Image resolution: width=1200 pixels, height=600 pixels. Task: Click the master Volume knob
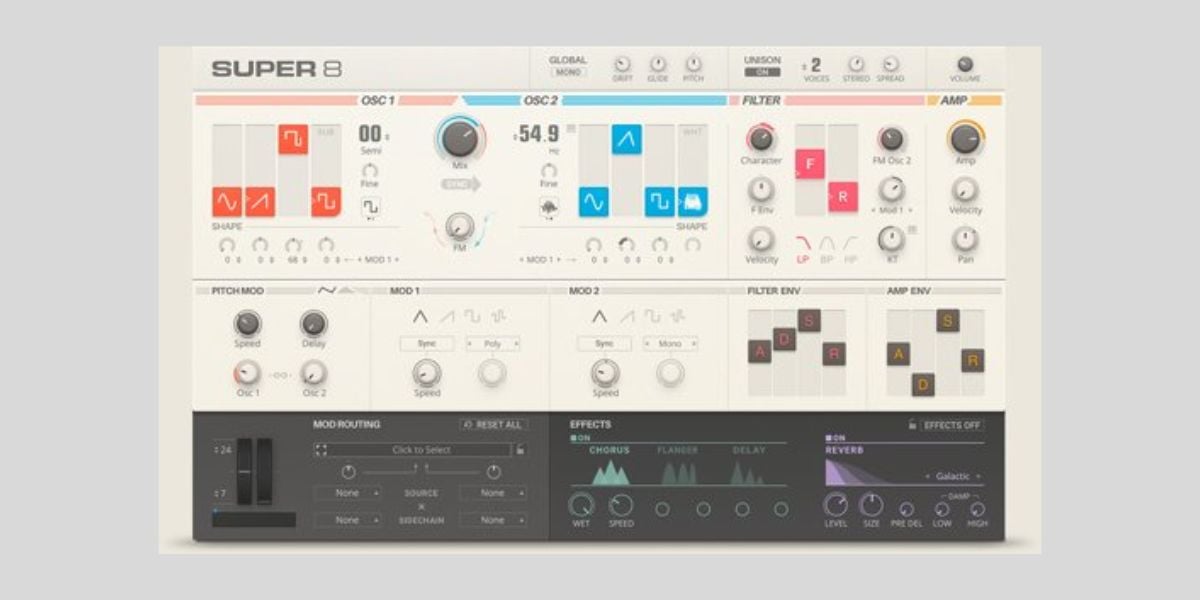pyautogui.click(x=965, y=64)
